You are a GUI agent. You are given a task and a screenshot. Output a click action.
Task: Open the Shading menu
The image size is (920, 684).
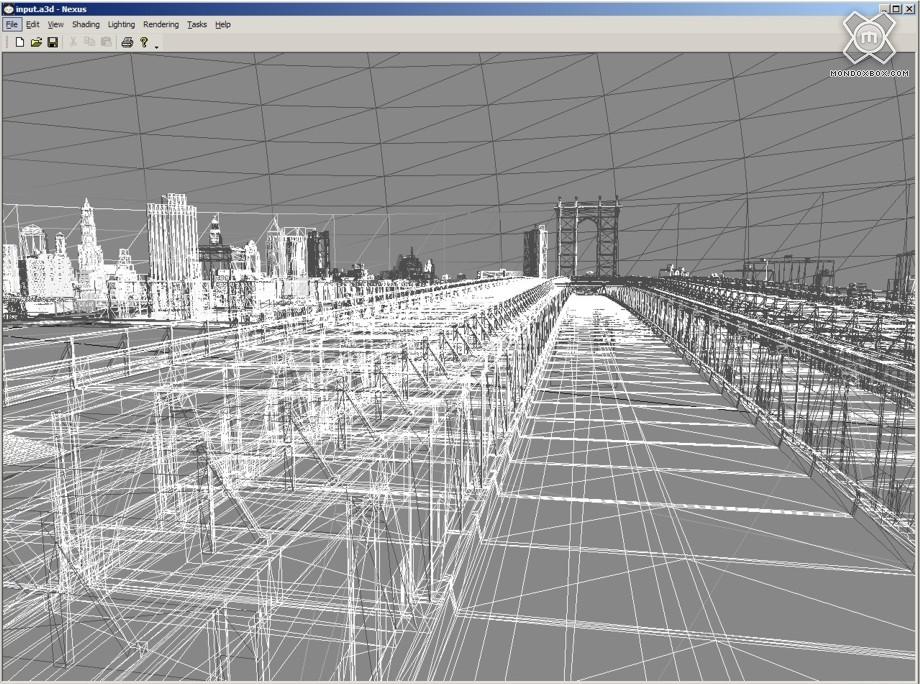point(86,24)
